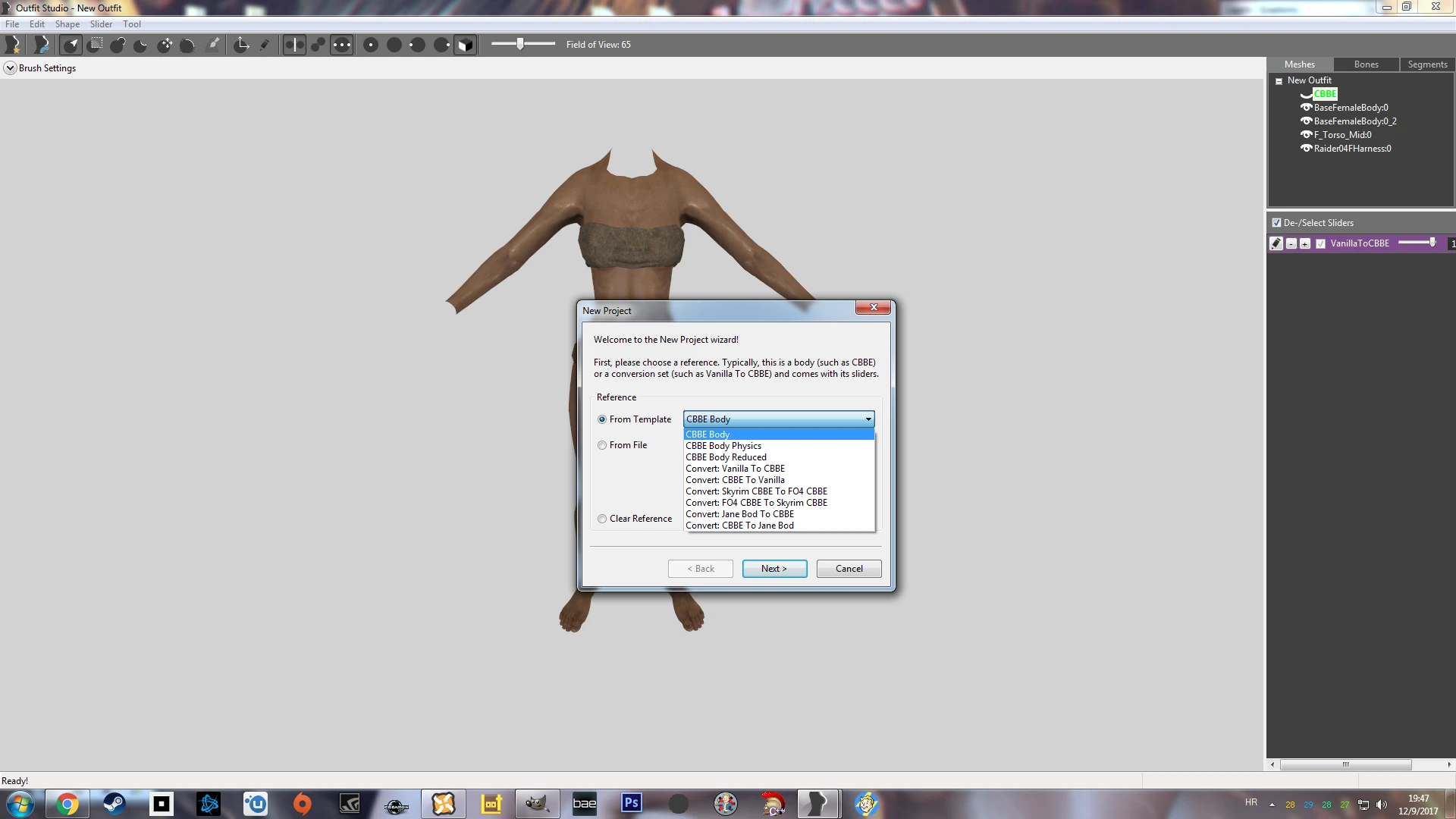Select From File radio button
Image resolution: width=1456 pixels, height=819 pixels.
pyautogui.click(x=602, y=445)
